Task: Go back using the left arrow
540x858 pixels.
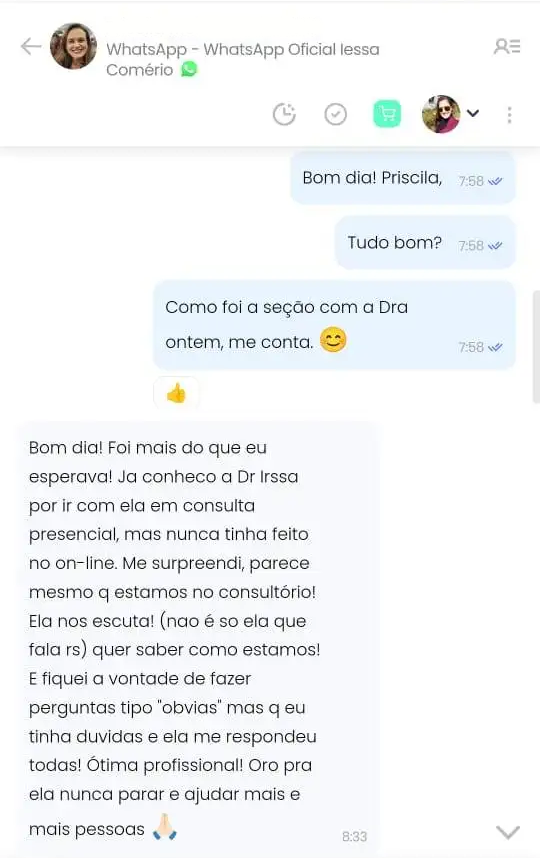Action: point(31,47)
